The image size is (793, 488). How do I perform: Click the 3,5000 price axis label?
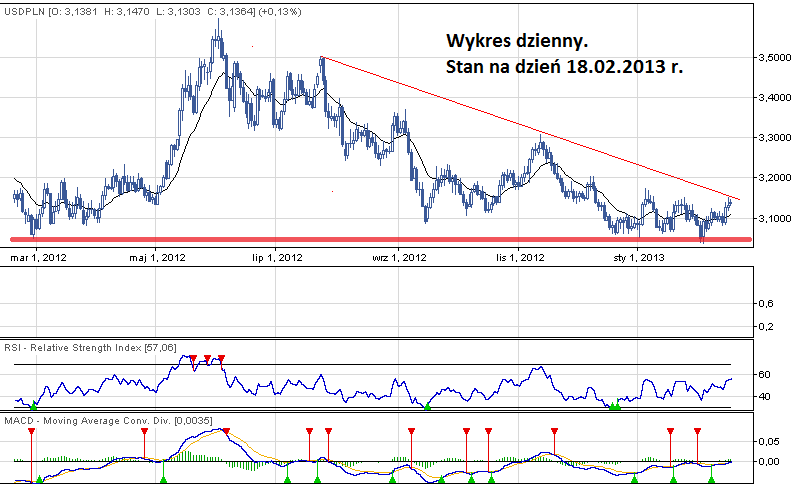(775, 58)
